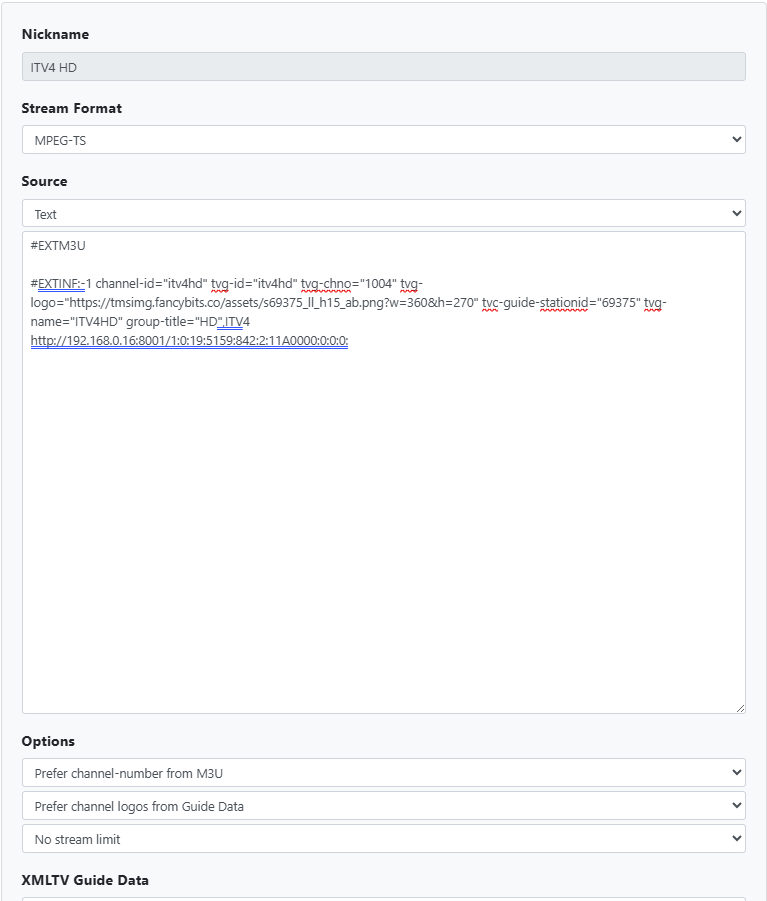Expand the Source type dropdown showing Text
767x901 pixels.
click(x=383, y=213)
